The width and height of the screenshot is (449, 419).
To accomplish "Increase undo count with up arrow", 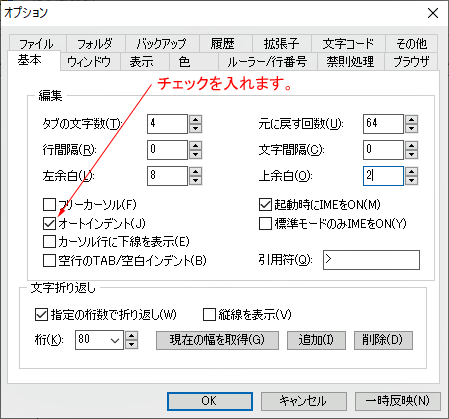I will (x=412, y=120).
